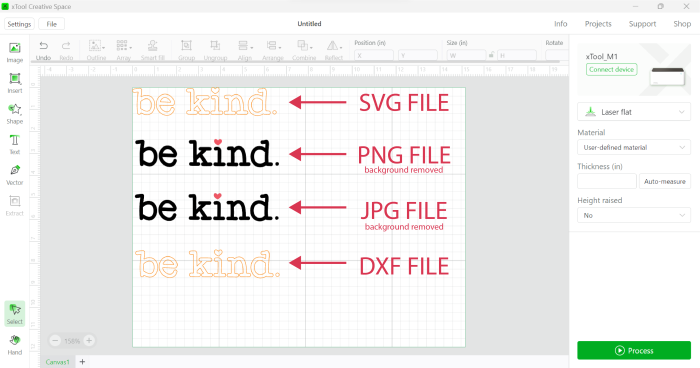
Task: Toggle the size aspect ratio lock
Action: [491, 55]
